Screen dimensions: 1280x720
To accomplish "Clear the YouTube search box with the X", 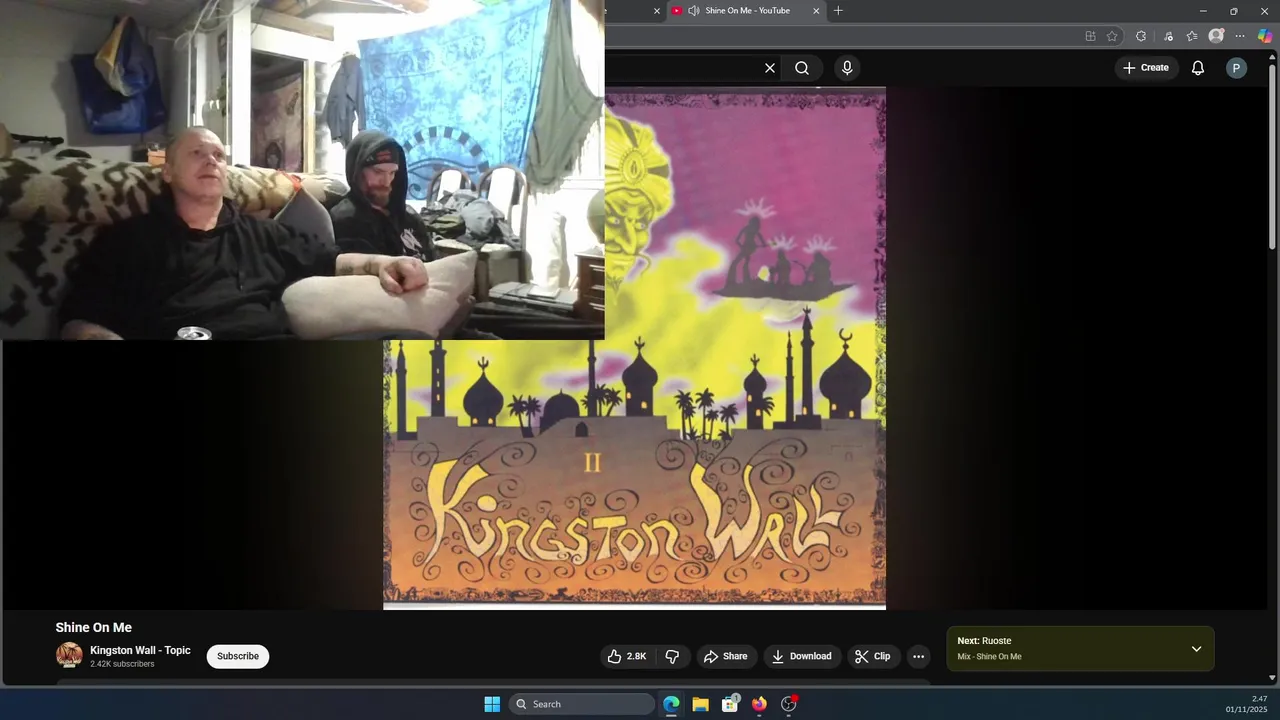I will tap(770, 68).
